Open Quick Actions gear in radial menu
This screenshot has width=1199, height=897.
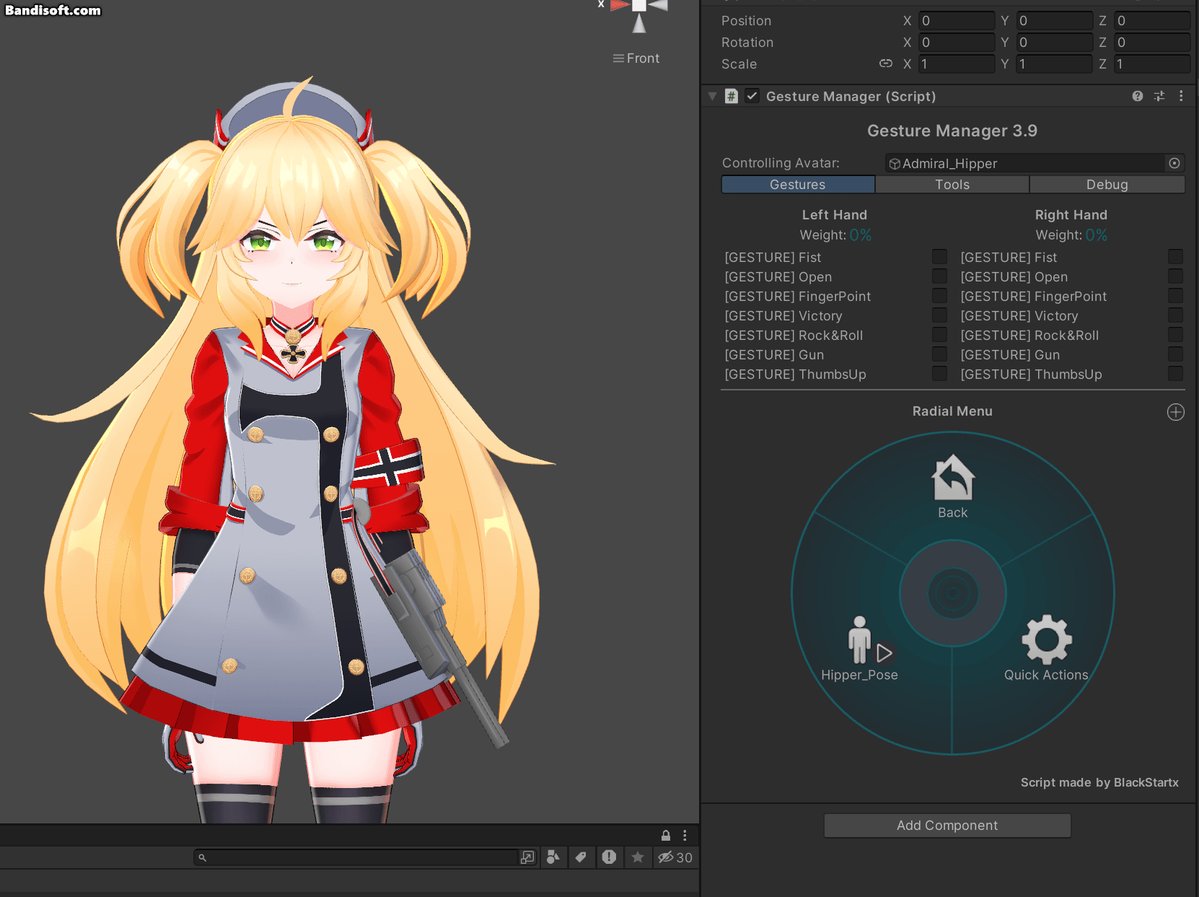(x=1046, y=640)
